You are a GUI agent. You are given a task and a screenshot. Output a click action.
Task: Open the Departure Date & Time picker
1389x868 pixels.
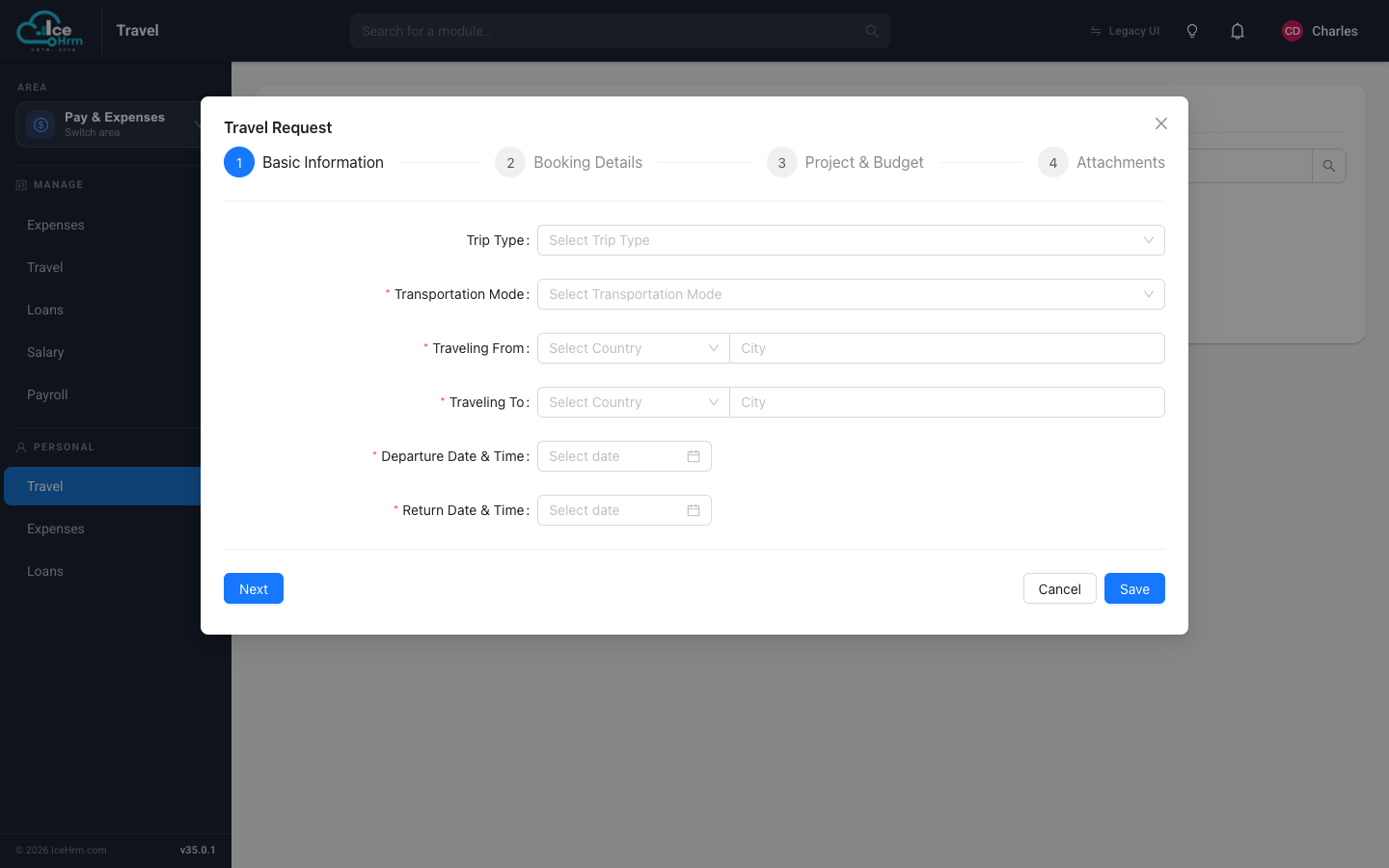(x=624, y=456)
